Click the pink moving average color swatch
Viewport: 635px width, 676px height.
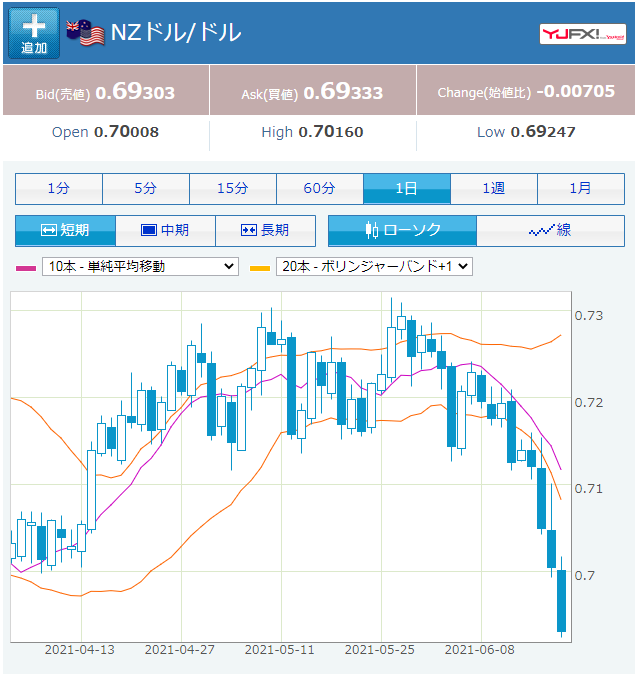(26, 268)
